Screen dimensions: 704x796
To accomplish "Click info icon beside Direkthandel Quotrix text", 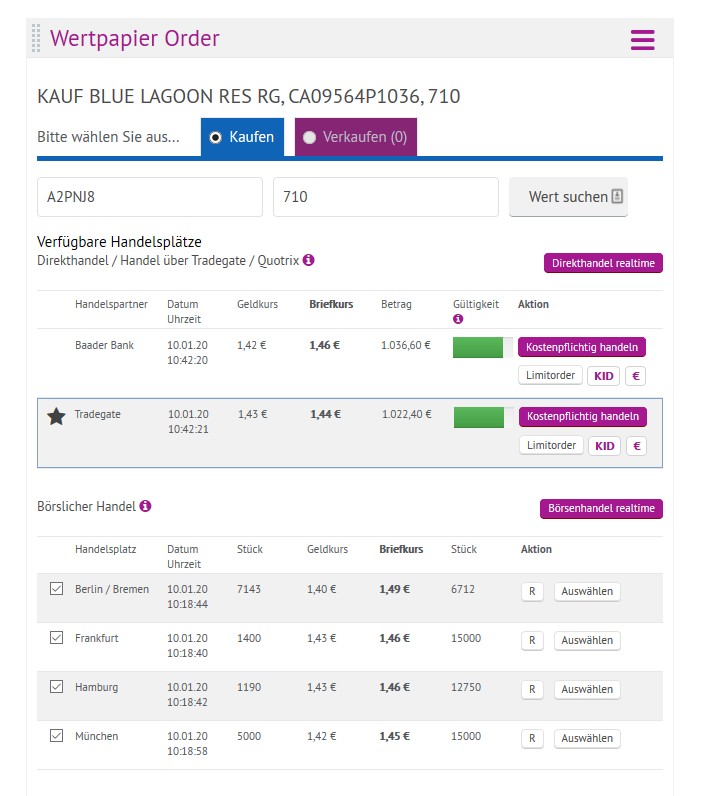I will pos(308,260).
